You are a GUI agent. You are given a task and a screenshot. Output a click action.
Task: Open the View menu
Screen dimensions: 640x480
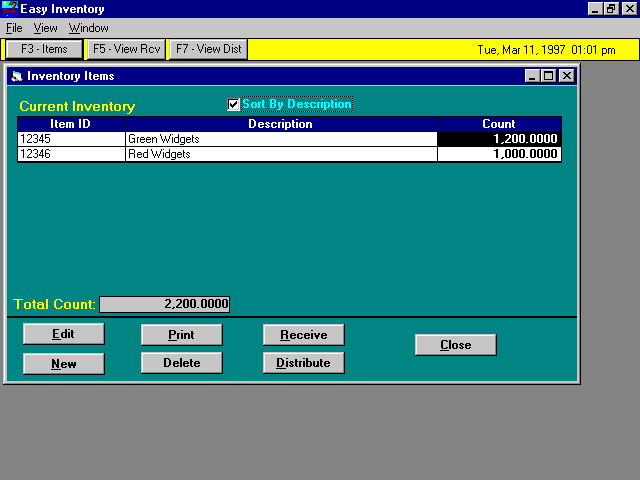pyautogui.click(x=45, y=28)
